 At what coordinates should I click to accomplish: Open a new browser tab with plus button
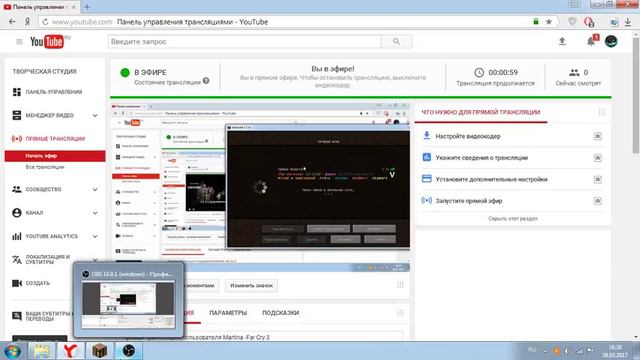coord(87,7)
